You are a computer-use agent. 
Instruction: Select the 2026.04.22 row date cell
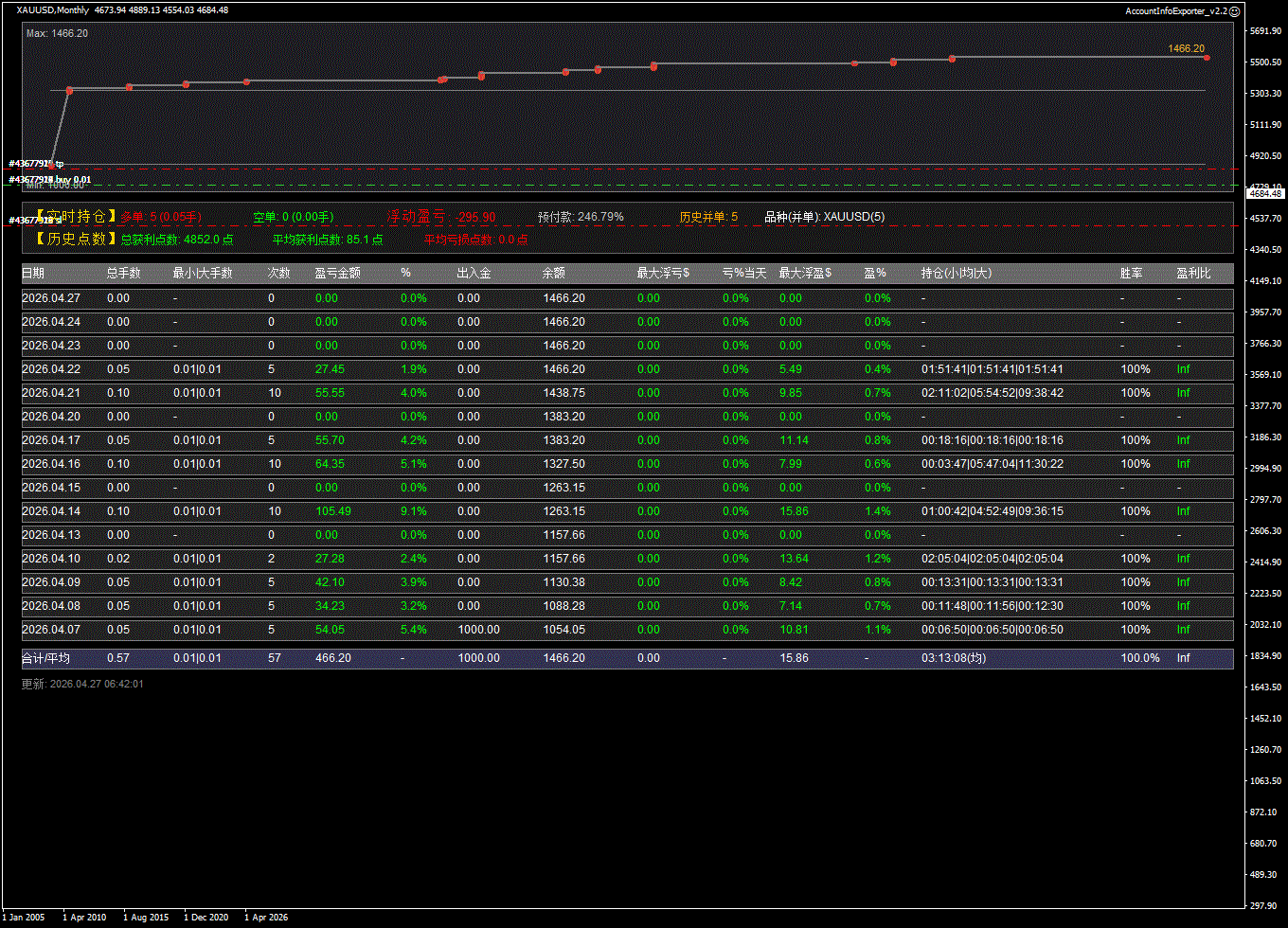(50, 369)
